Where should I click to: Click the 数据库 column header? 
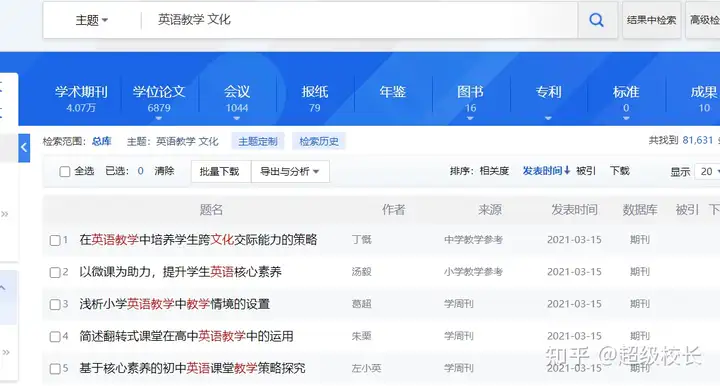pos(640,210)
